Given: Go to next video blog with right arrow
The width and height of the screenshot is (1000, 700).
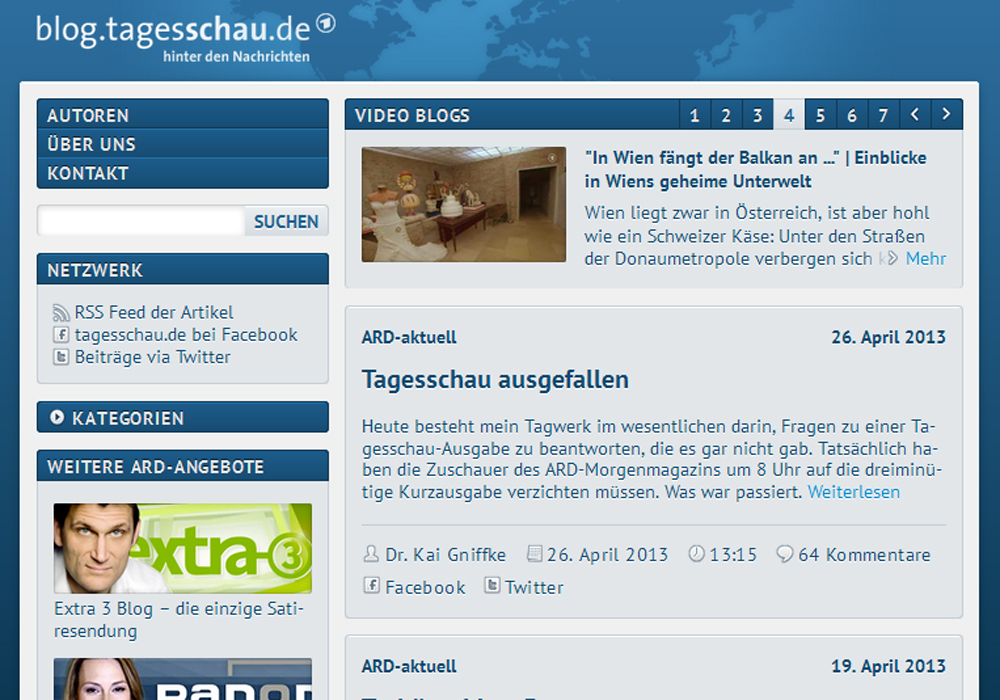Looking at the screenshot, I should tap(946, 114).
